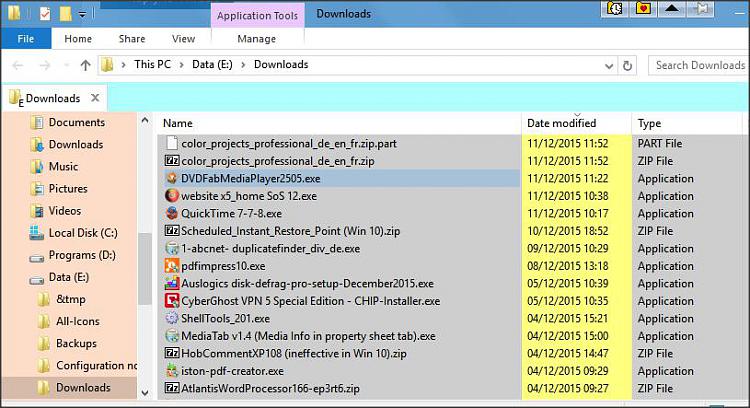Viewport: 750px width, 408px height.
Task: Refresh the Downloads folder
Action: 628,66
